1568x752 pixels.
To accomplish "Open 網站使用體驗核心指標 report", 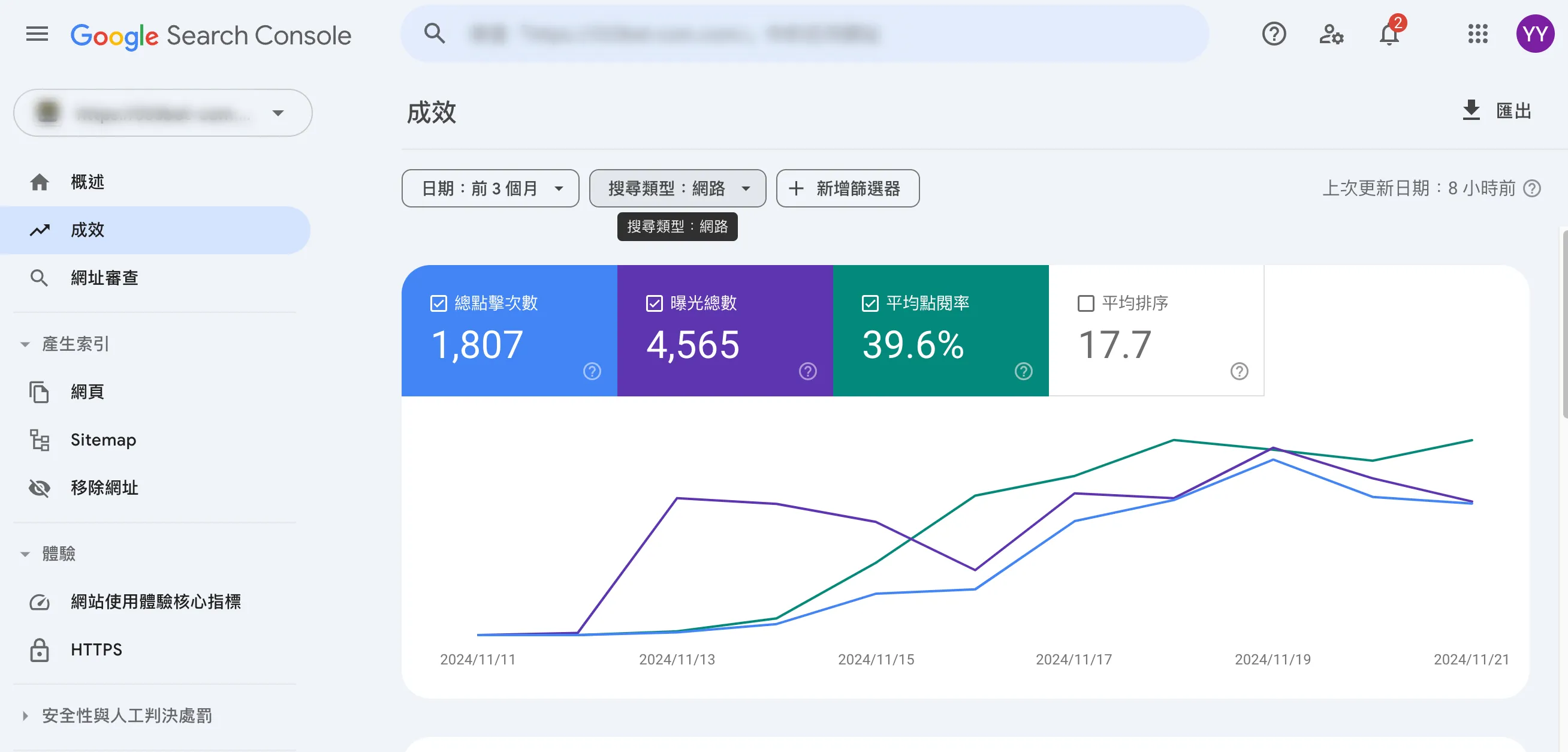I will [x=155, y=601].
